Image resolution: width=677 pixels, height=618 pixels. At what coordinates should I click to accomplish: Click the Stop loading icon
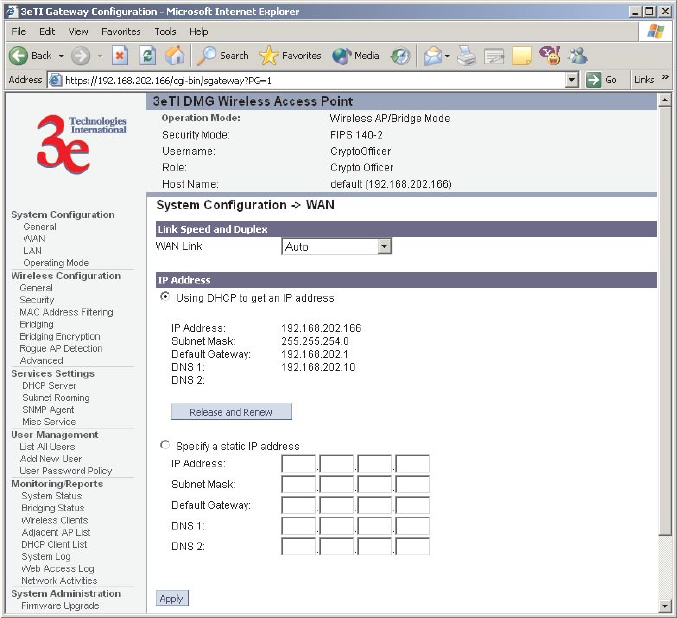point(120,55)
